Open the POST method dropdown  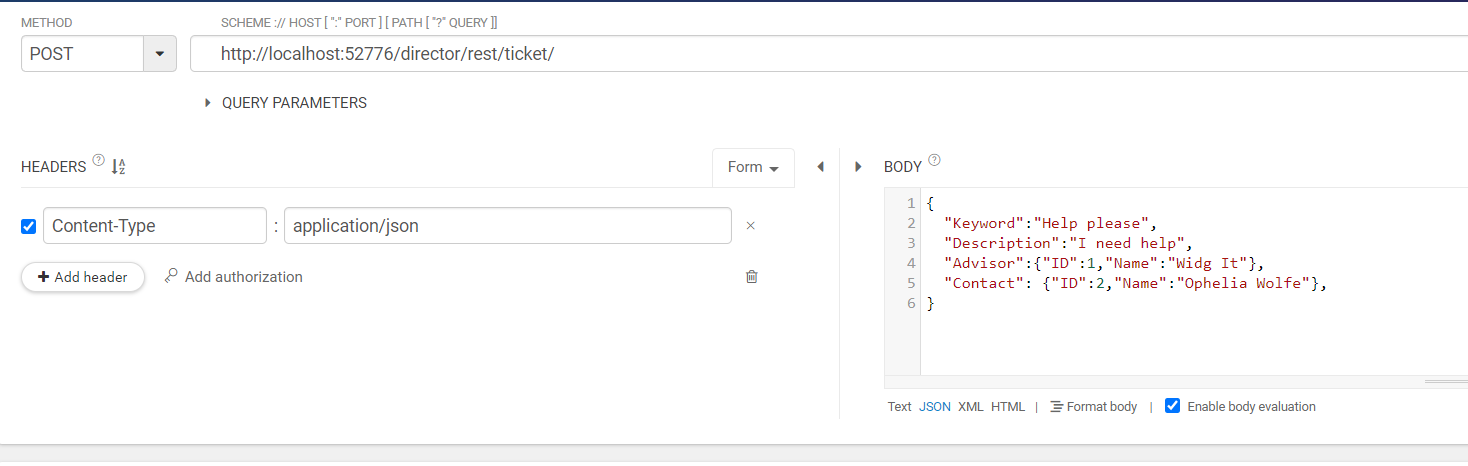pos(159,54)
